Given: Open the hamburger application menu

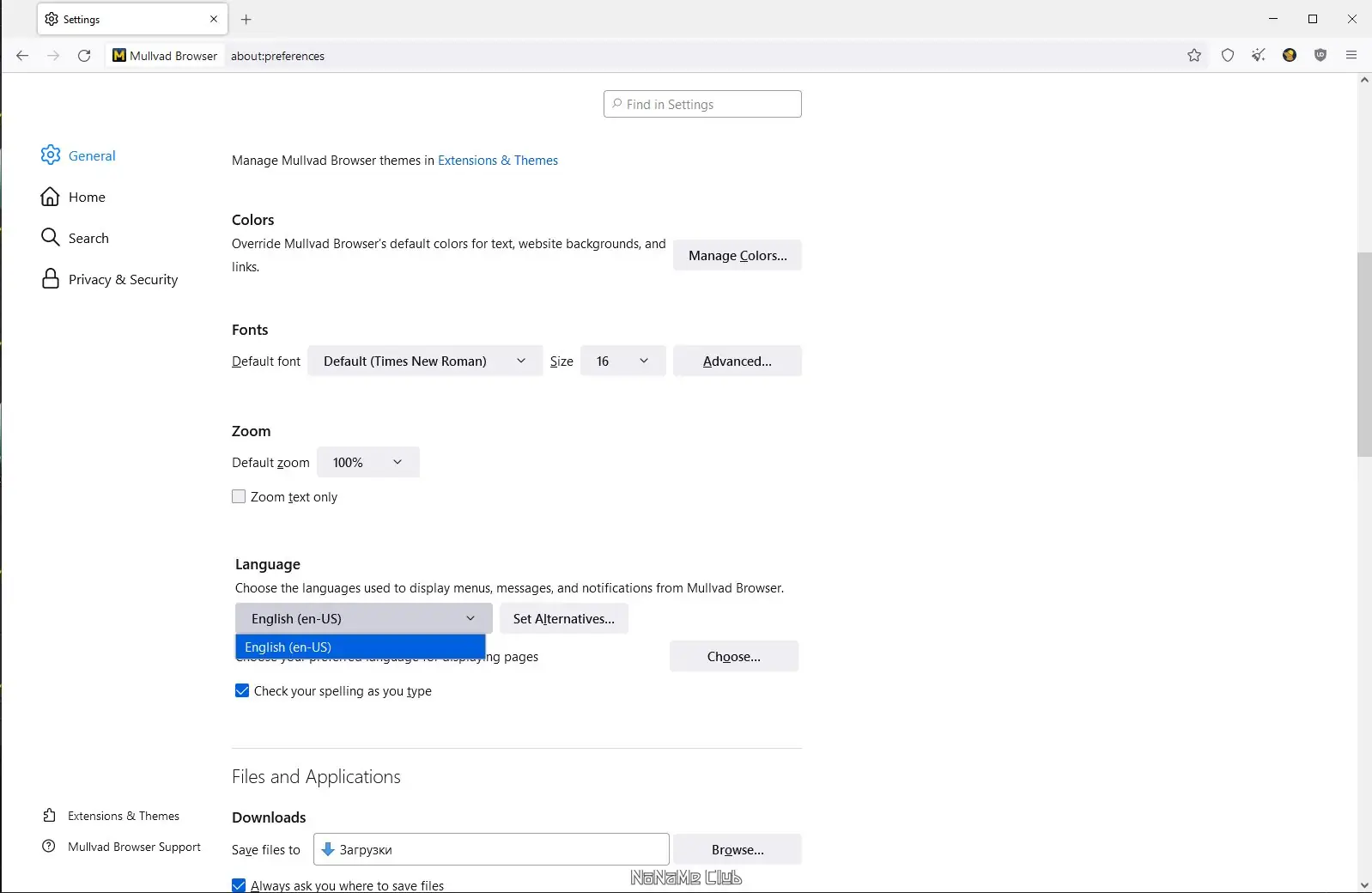Looking at the screenshot, I should [x=1351, y=56].
